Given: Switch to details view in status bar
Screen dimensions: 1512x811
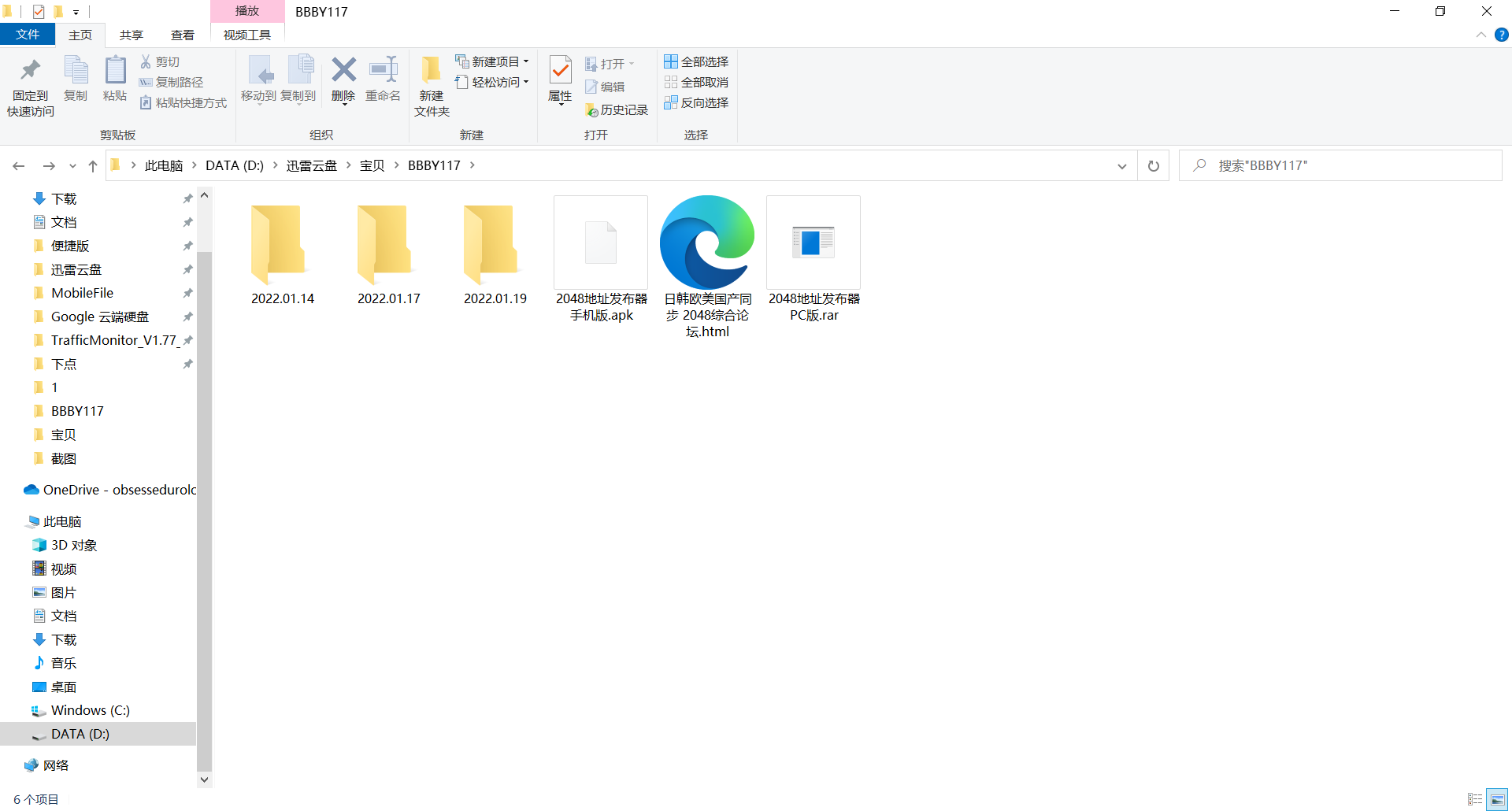Looking at the screenshot, I should (1475, 799).
